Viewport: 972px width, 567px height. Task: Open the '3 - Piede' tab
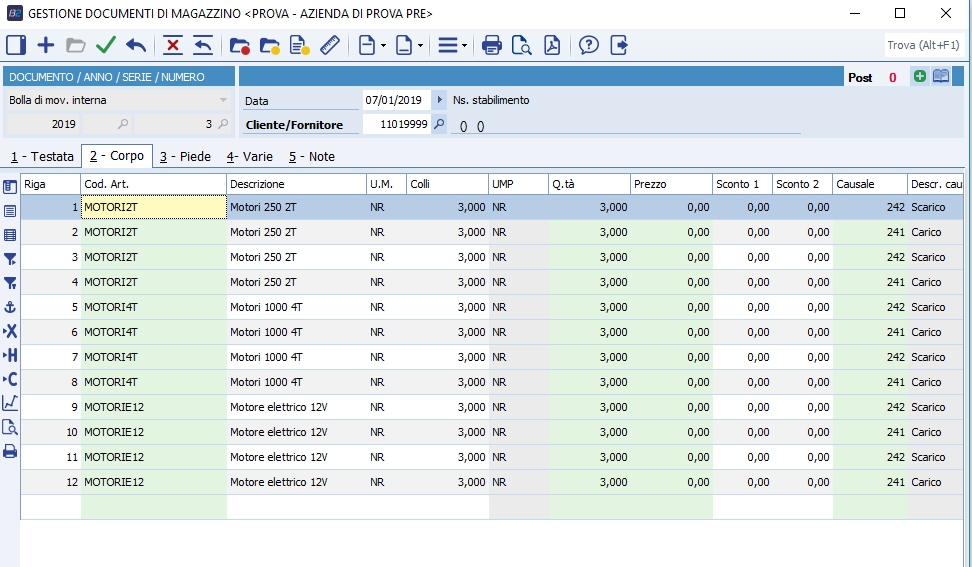pyautogui.click(x=184, y=157)
